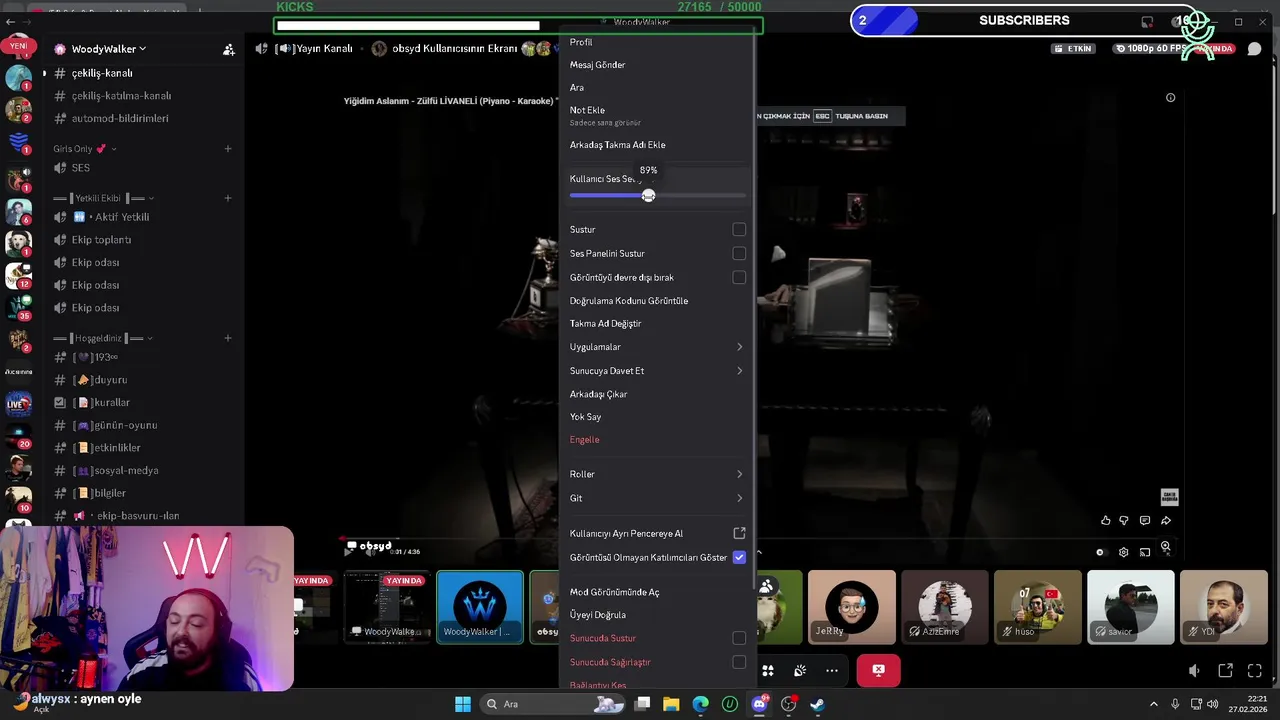Open the chat bubble icon at top right
1280x720 pixels.
click(1254, 49)
